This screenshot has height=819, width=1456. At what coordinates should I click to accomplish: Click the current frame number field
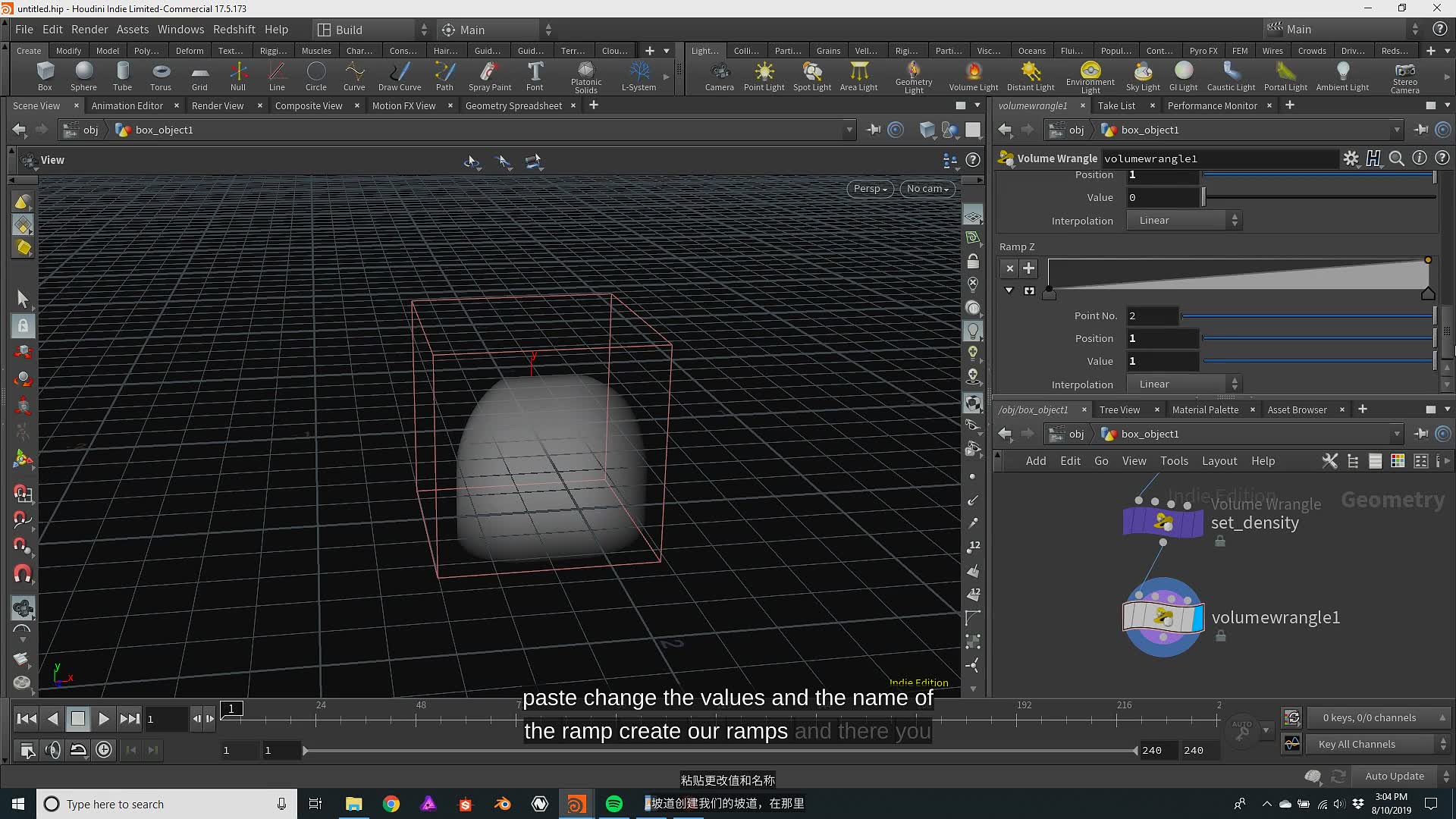click(165, 719)
